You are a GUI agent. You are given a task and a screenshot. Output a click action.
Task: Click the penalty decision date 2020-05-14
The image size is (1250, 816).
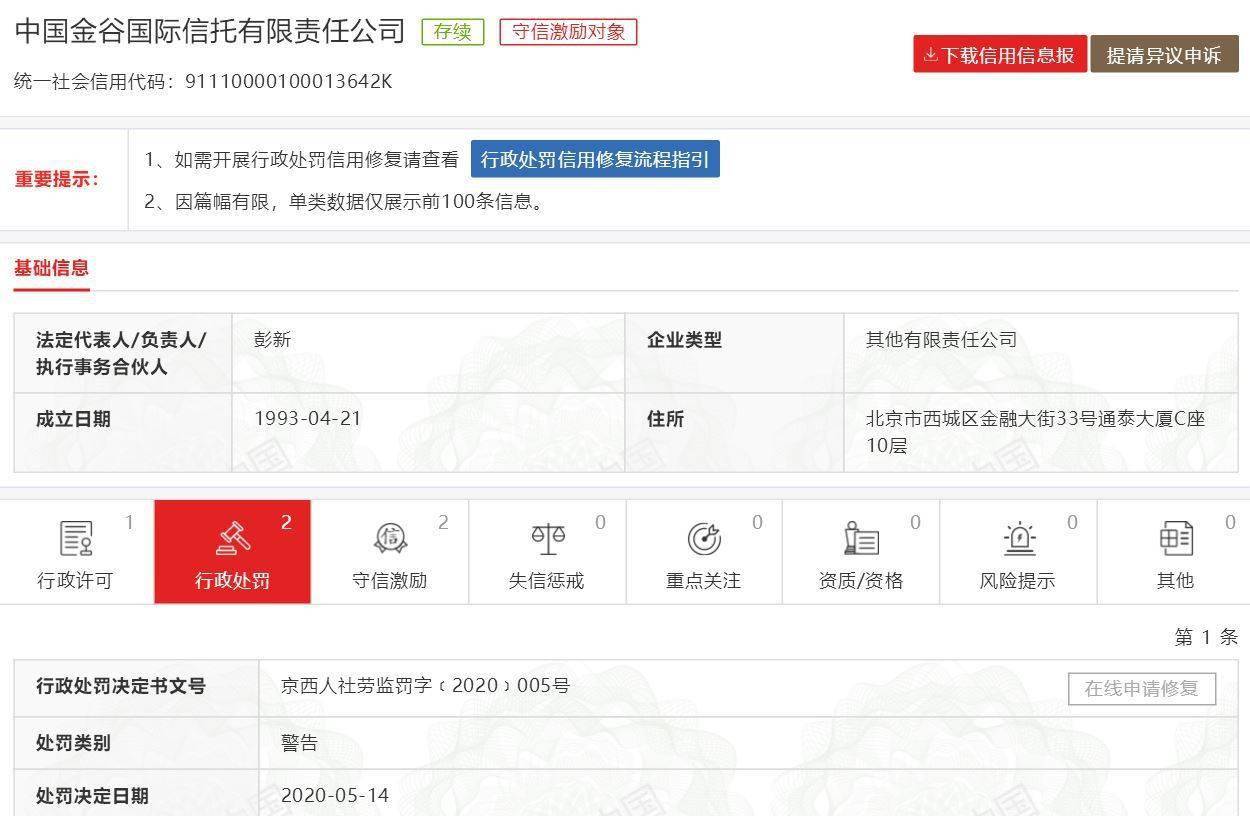[x=335, y=796]
